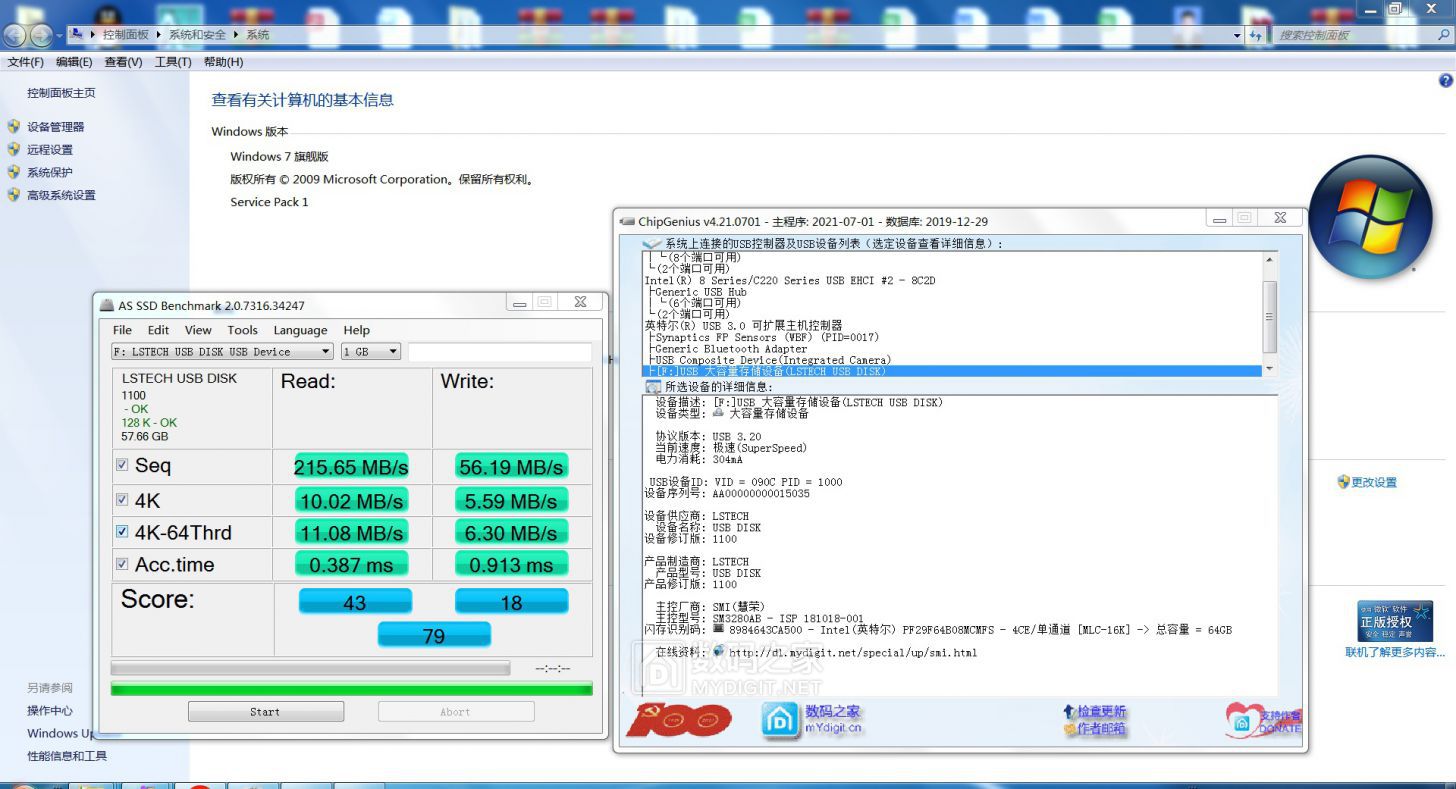Screen dimensions: 1456x789
Task: Click the AS SSD Benchmark title bar icon
Action: 107,305
